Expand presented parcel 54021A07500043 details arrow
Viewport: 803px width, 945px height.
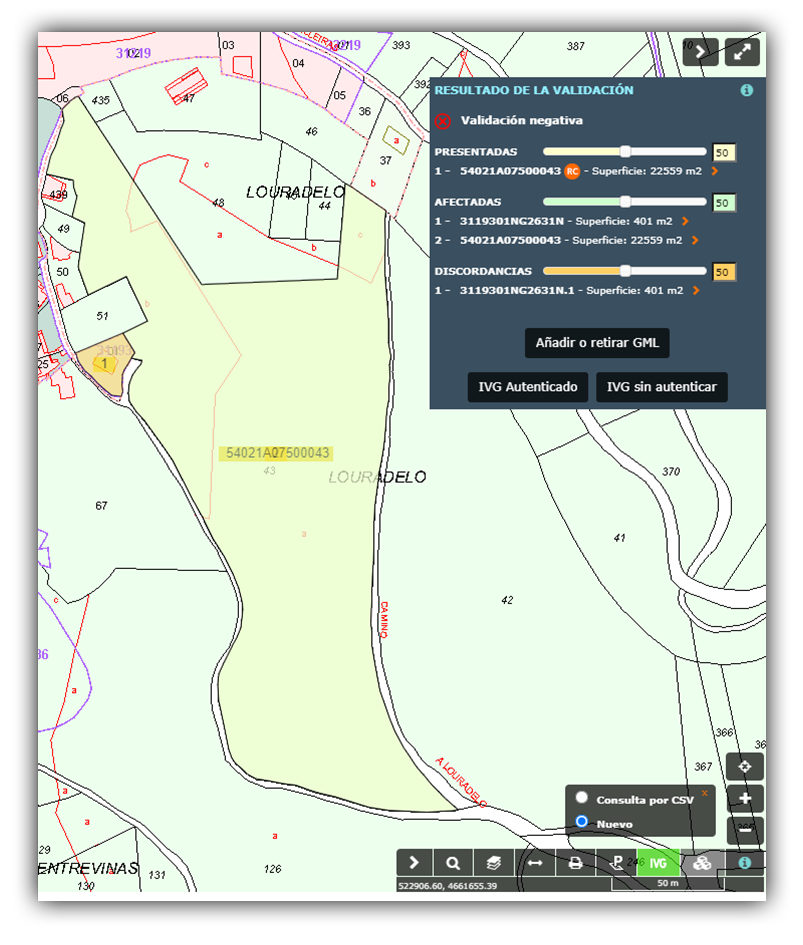click(x=715, y=172)
